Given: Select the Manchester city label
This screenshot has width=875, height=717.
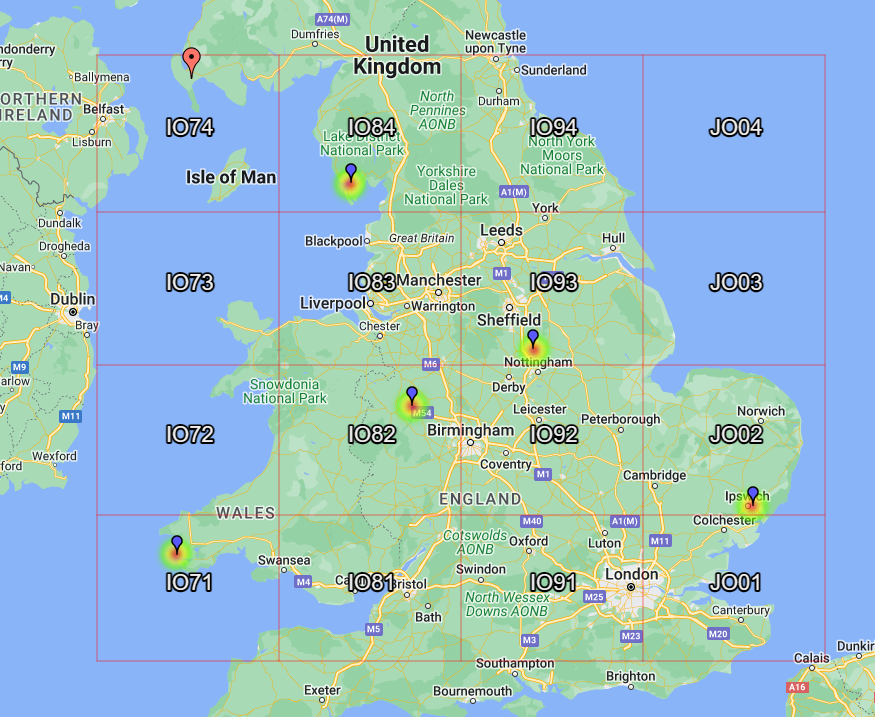Looking at the screenshot, I should point(439,280).
